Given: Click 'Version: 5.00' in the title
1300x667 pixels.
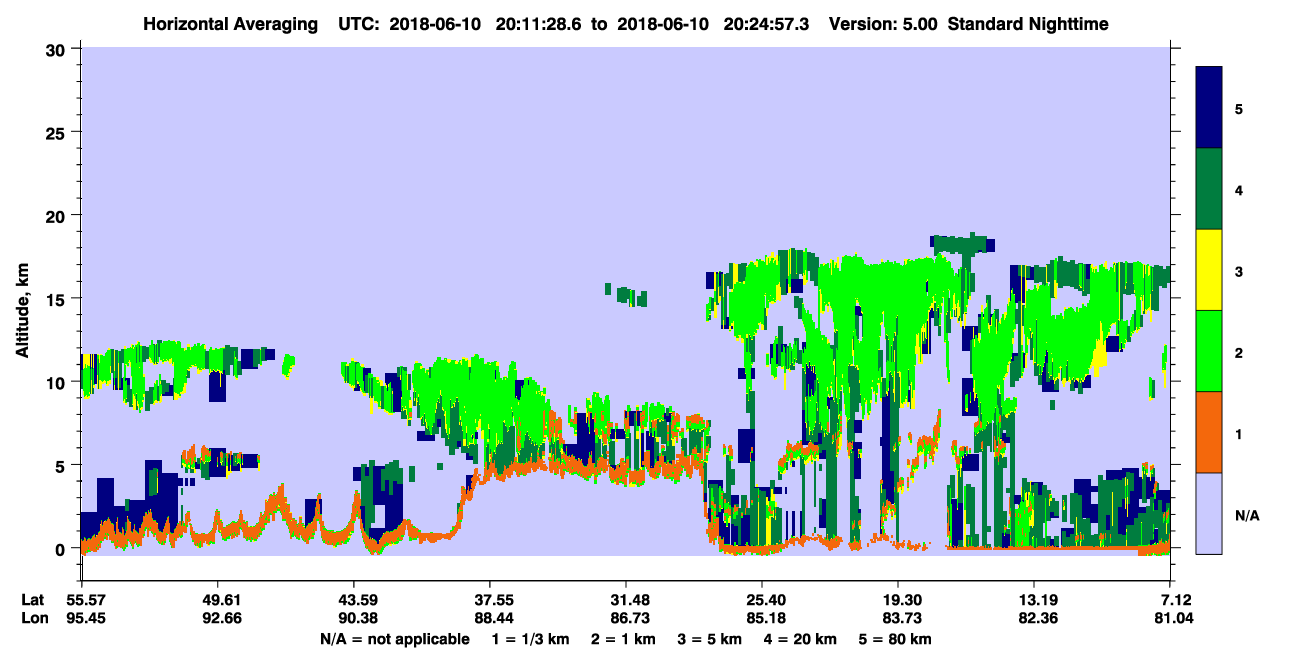Looking at the screenshot, I should click(x=883, y=23).
